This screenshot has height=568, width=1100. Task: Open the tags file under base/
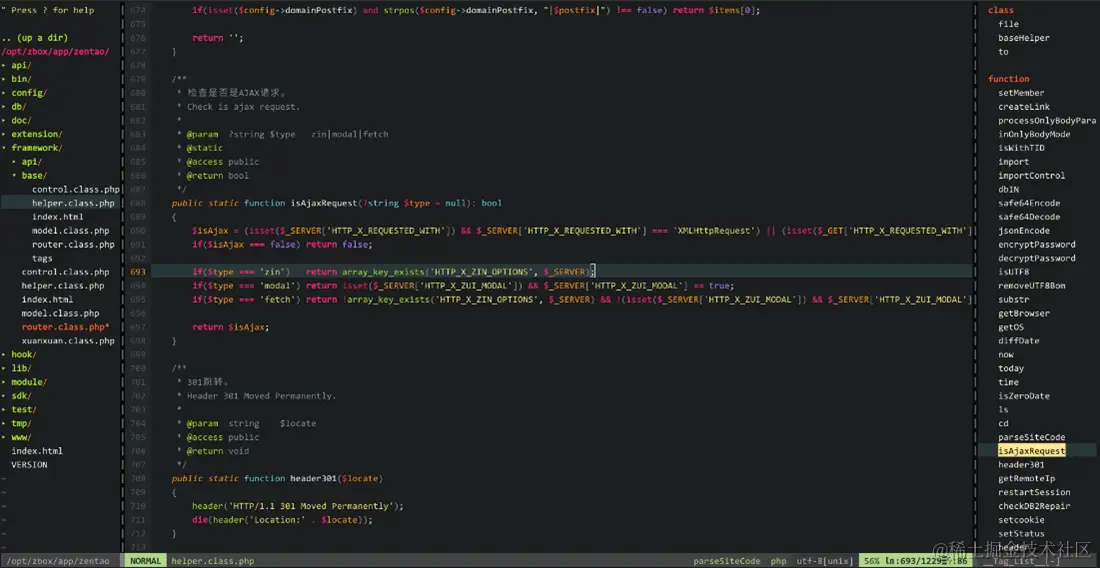click(x=42, y=258)
